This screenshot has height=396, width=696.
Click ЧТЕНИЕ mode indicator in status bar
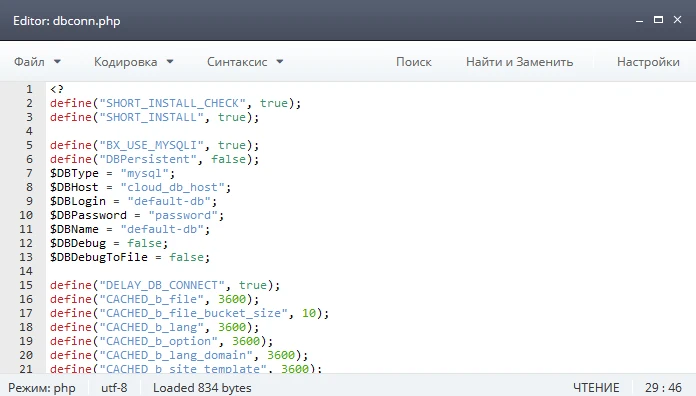(x=596, y=388)
